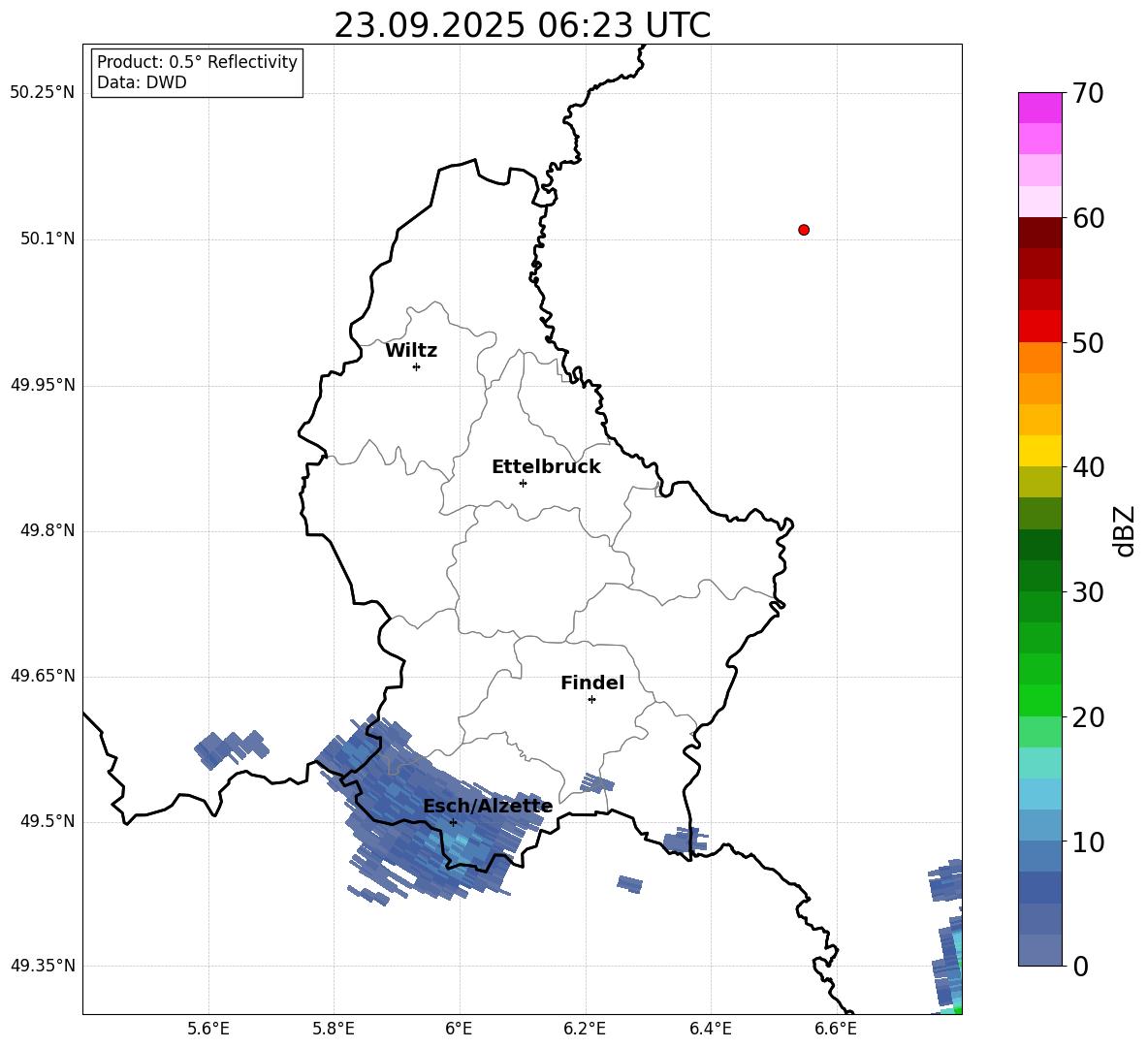Click the 50 tick on the colorbar
This screenshot has height=1048, width=1148.
click(1088, 342)
